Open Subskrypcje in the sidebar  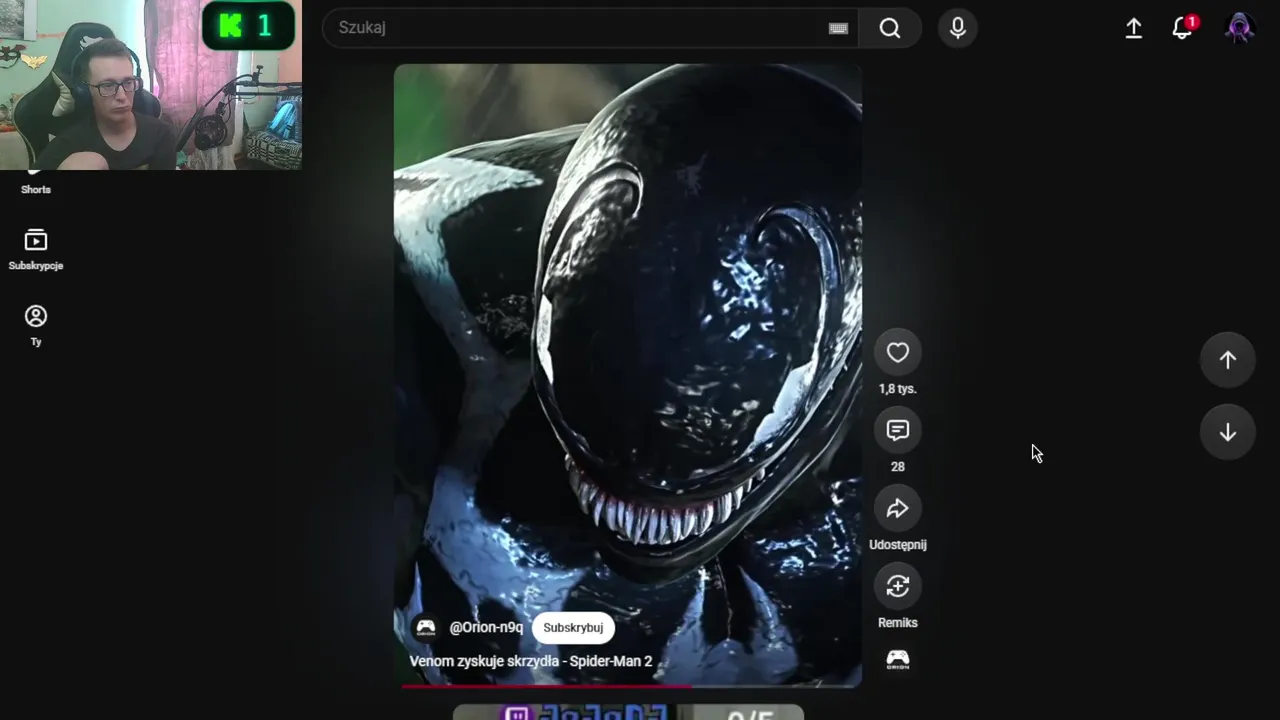pos(36,250)
